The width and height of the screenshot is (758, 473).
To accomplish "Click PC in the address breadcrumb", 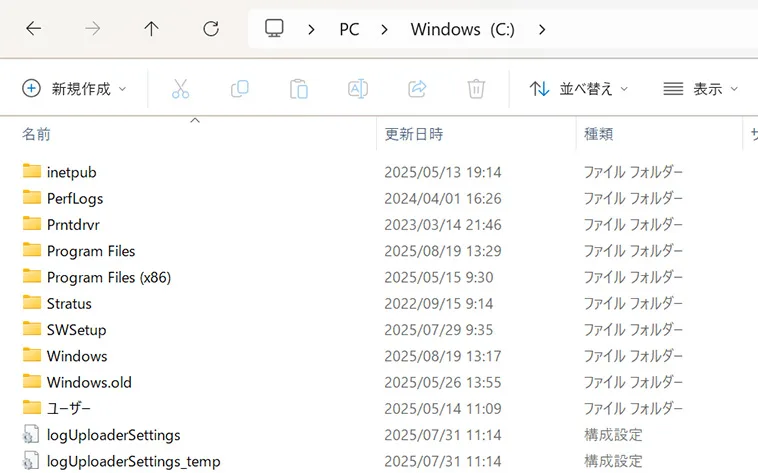I will tap(349, 29).
